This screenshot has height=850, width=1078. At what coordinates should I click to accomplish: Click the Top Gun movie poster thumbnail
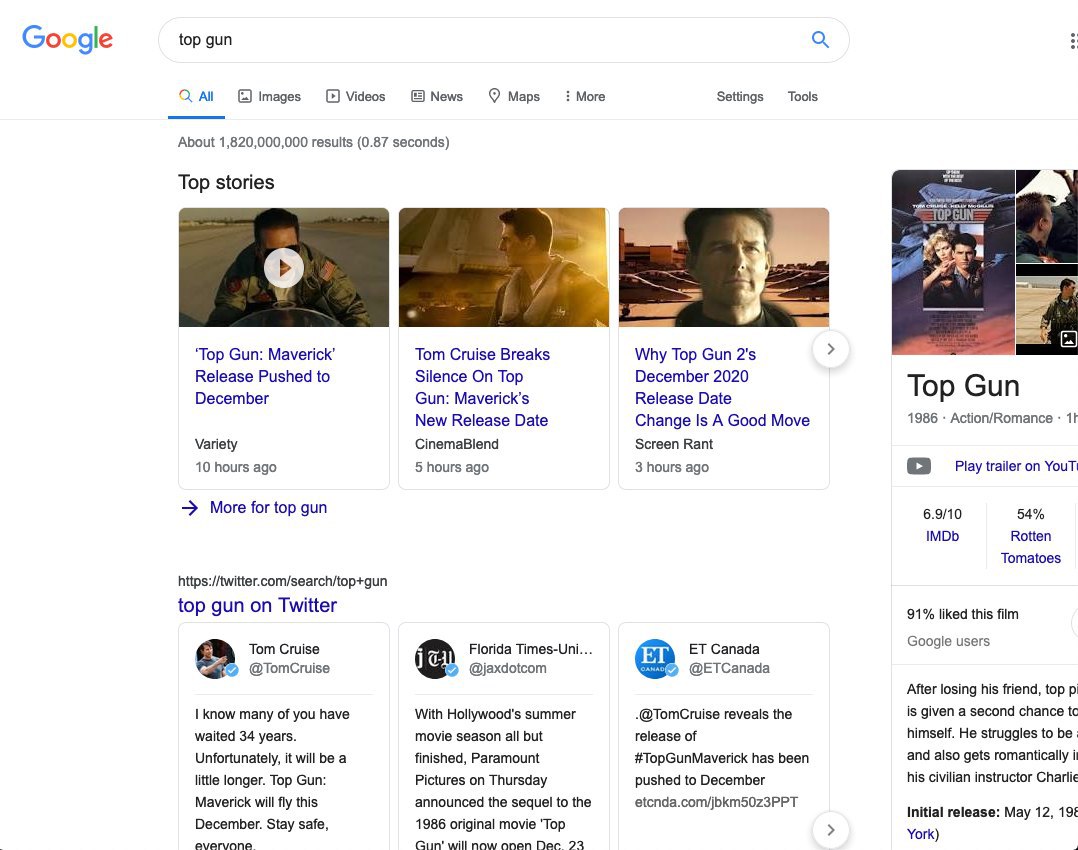(953, 262)
